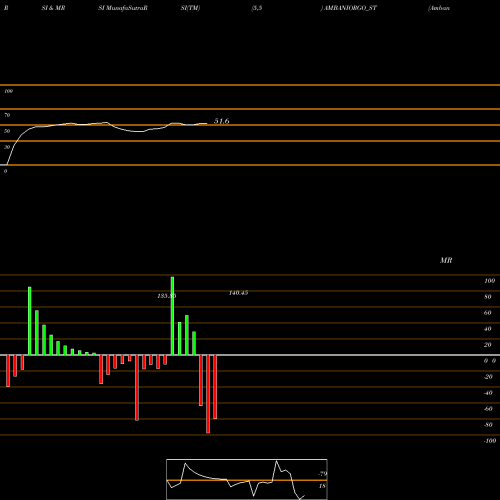This screenshot has height=500, width=500.
Task: Click the MR axis label 40
Action: [488, 329]
